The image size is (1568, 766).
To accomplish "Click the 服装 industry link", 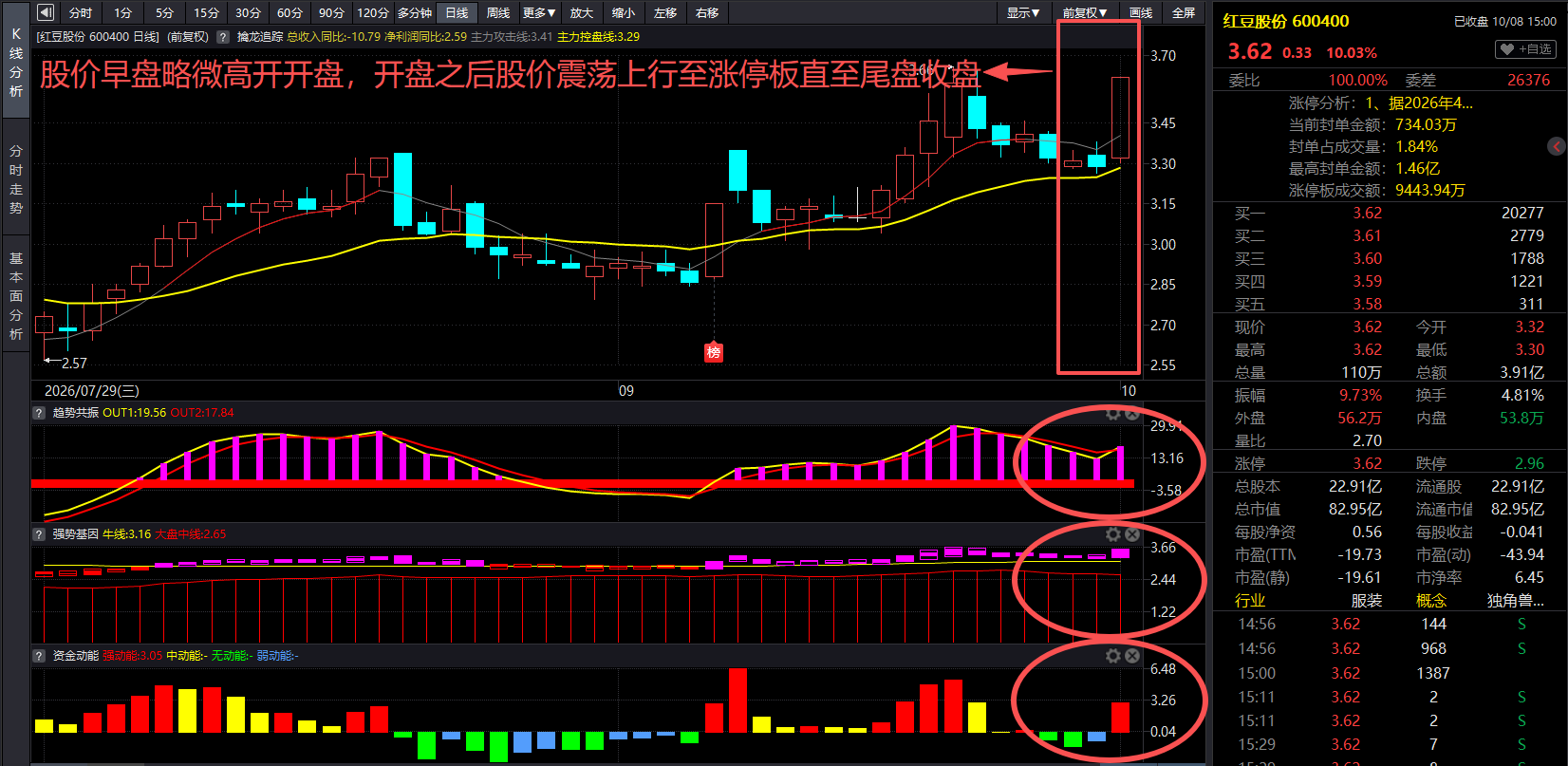I will [x=1367, y=601].
